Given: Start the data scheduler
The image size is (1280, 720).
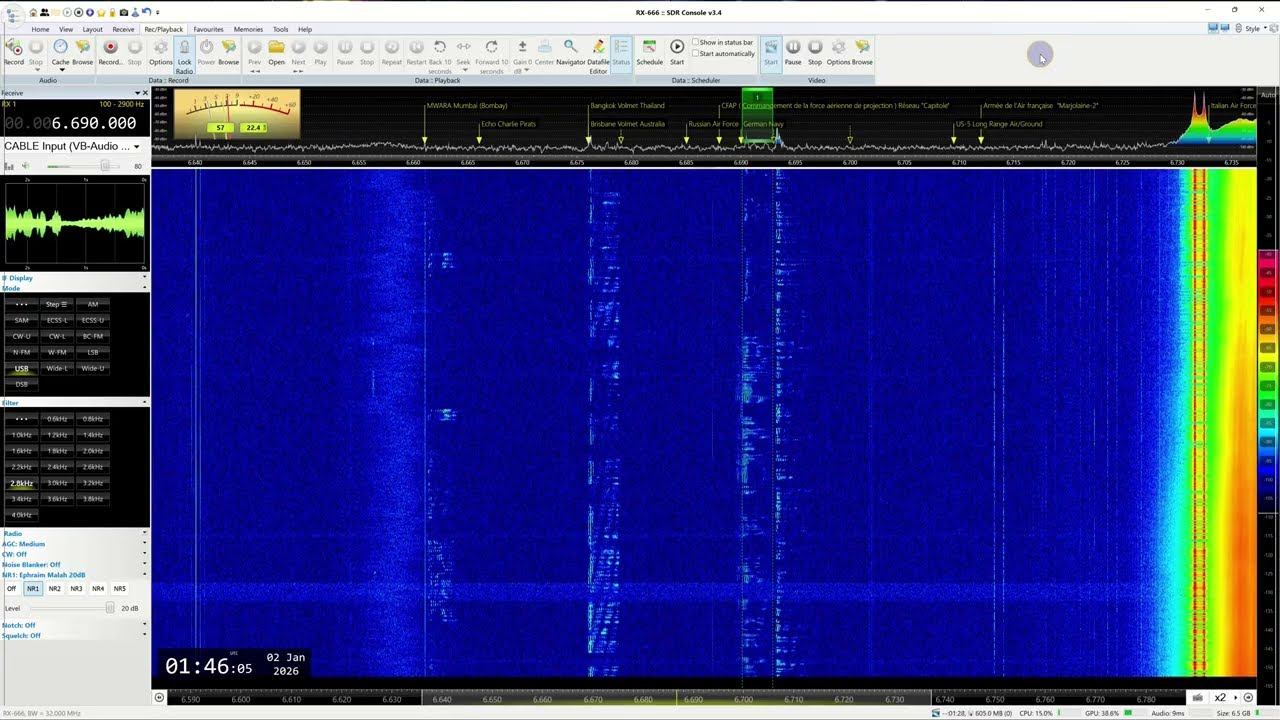Looking at the screenshot, I should click(x=677, y=51).
